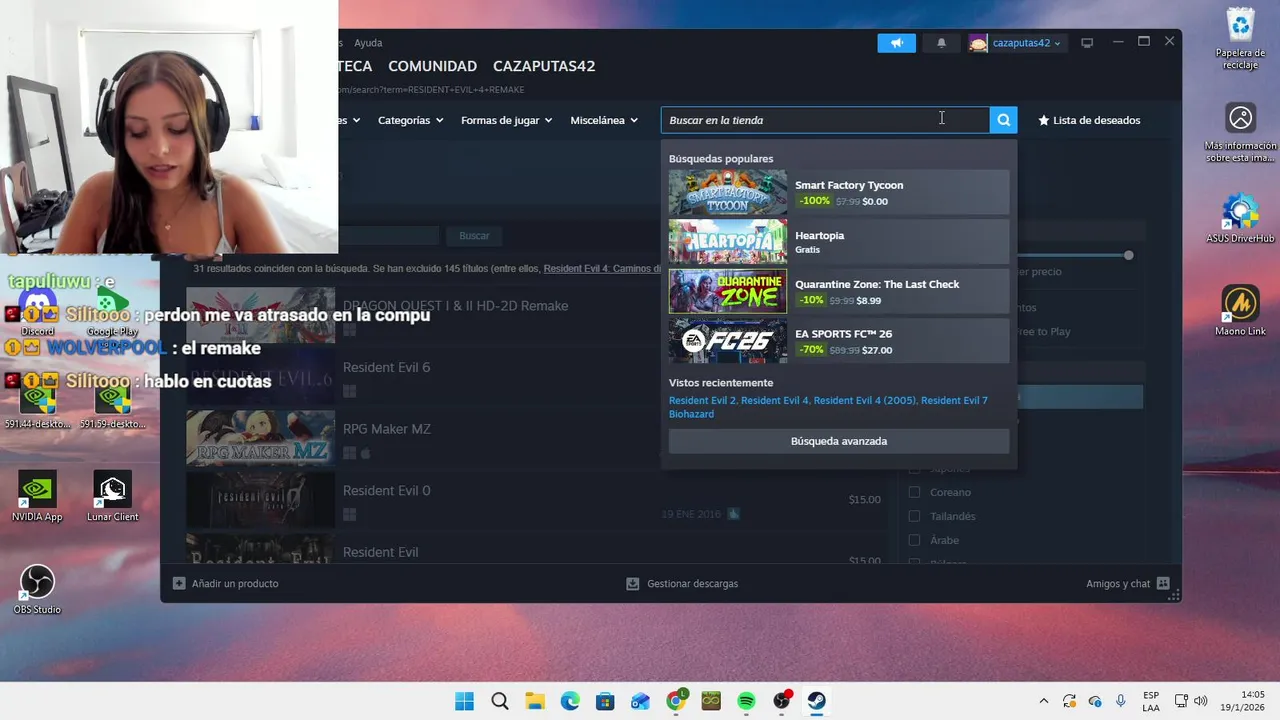Click the Buscar button beside results field
1280x720 pixels.
pyautogui.click(x=474, y=236)
